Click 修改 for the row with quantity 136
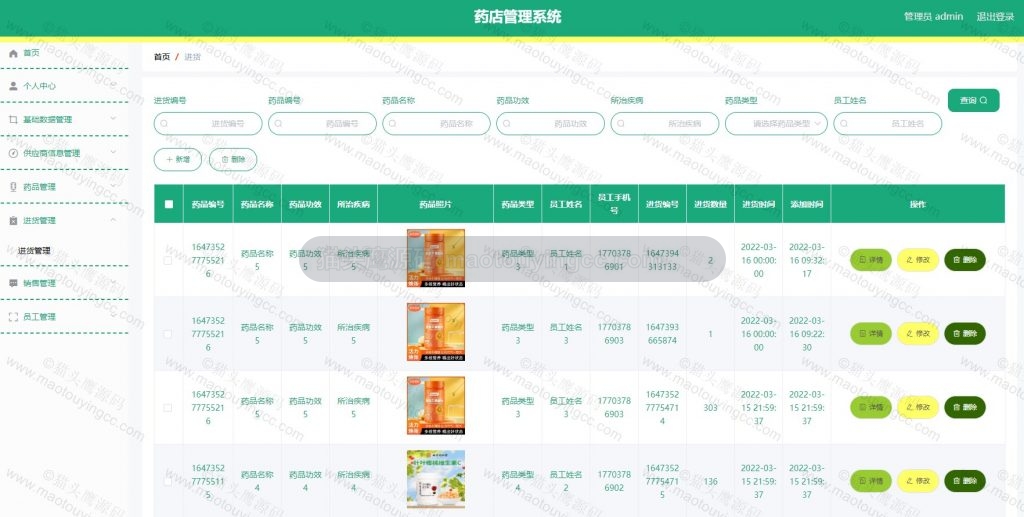 [918, 481]
